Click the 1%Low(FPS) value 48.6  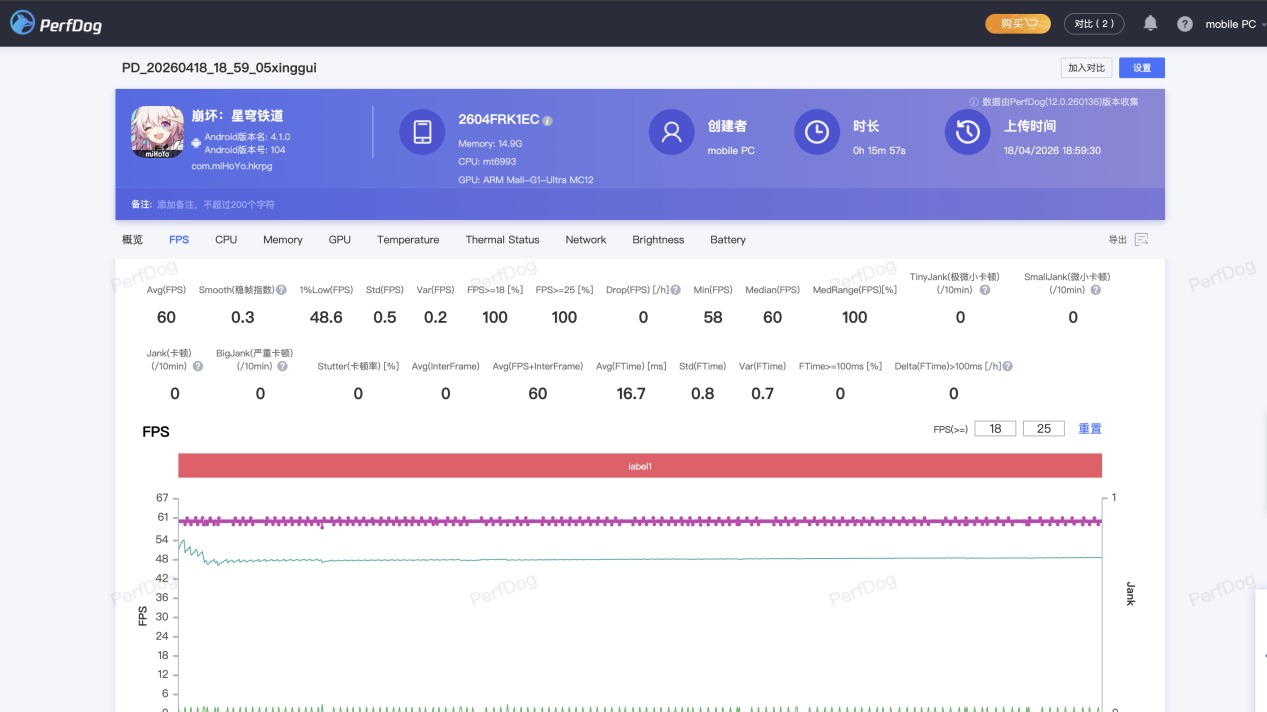(x=326, y=317)
